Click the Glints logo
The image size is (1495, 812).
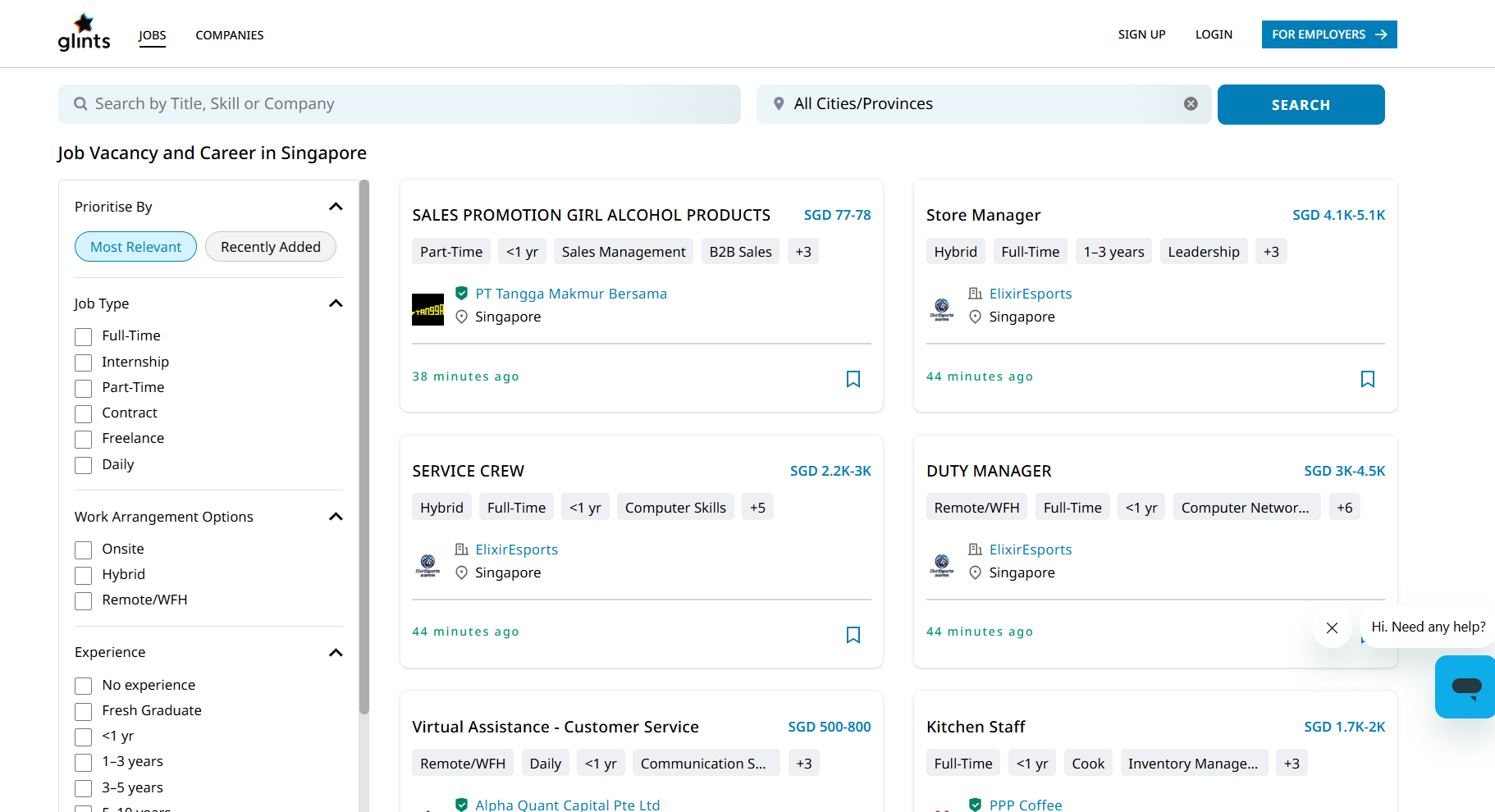tap(84, 33)
